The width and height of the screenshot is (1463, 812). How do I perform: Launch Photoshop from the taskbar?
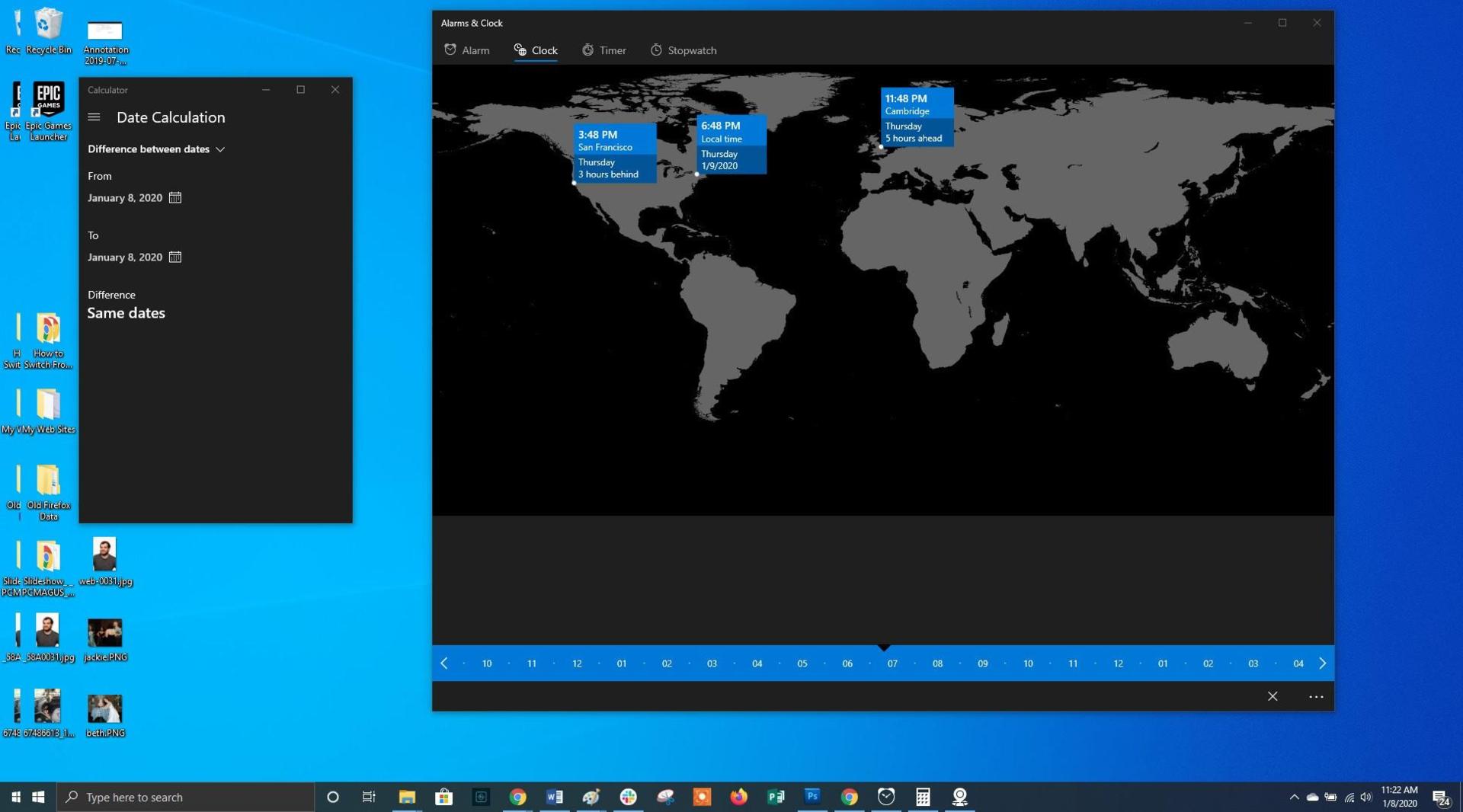point(812,798)
